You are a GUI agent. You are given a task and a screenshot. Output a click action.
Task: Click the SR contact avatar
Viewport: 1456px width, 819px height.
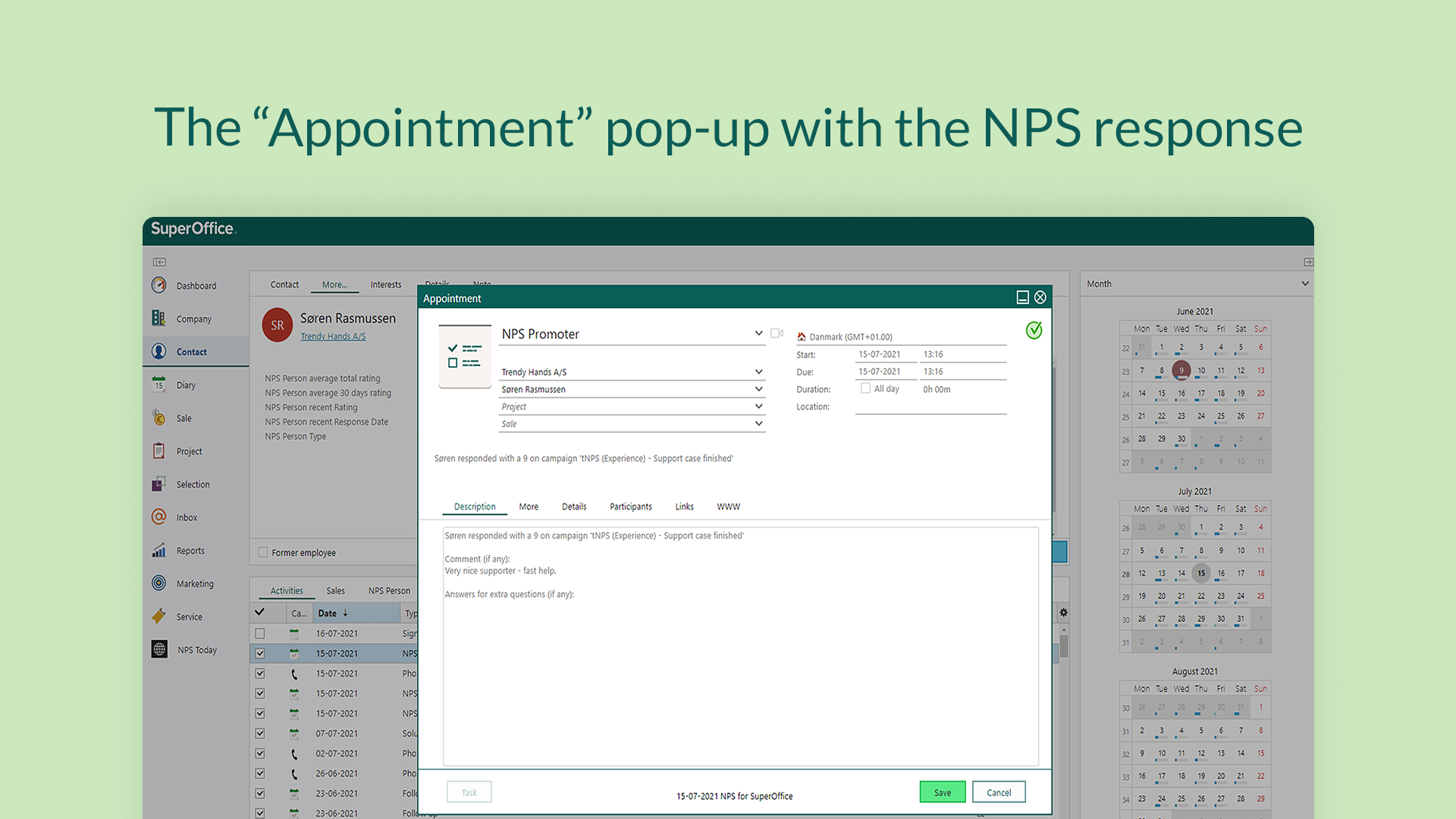pyautogui.click(x=278, y=325)
